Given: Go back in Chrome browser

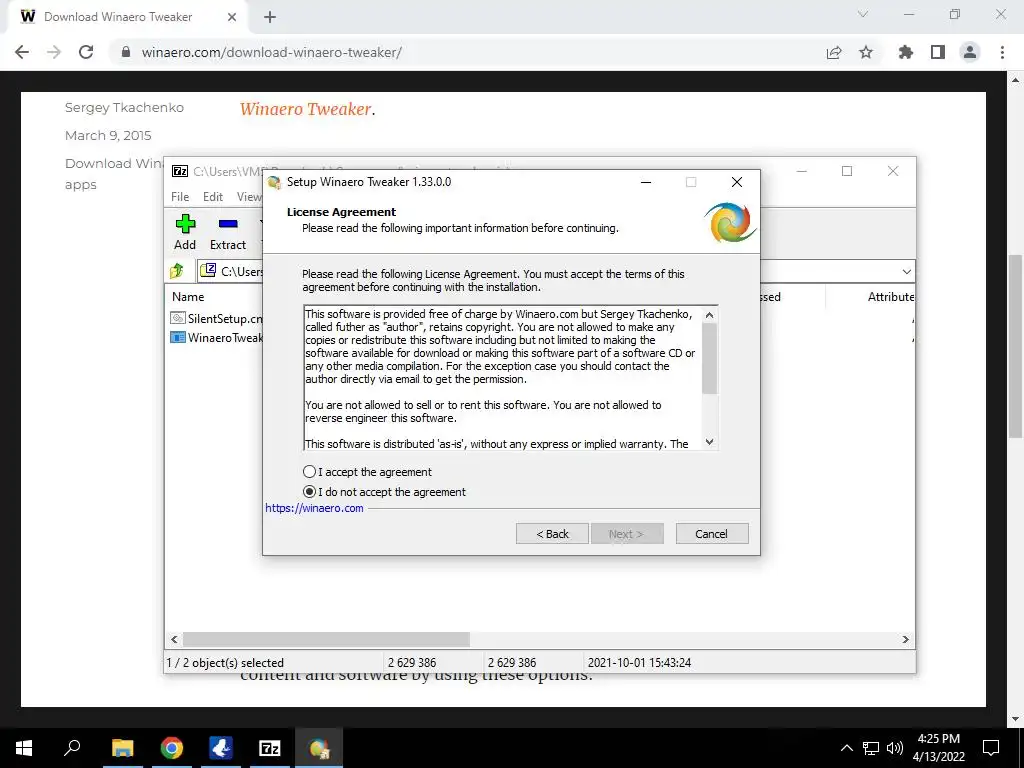Looking at the screenshot, I should point(22,52).
